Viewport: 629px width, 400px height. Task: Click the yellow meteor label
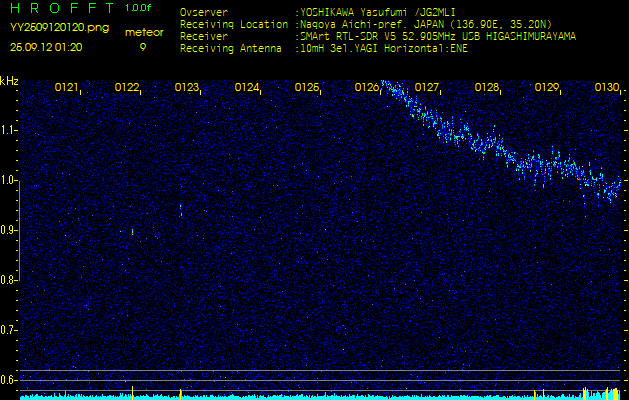pos(145,32)
